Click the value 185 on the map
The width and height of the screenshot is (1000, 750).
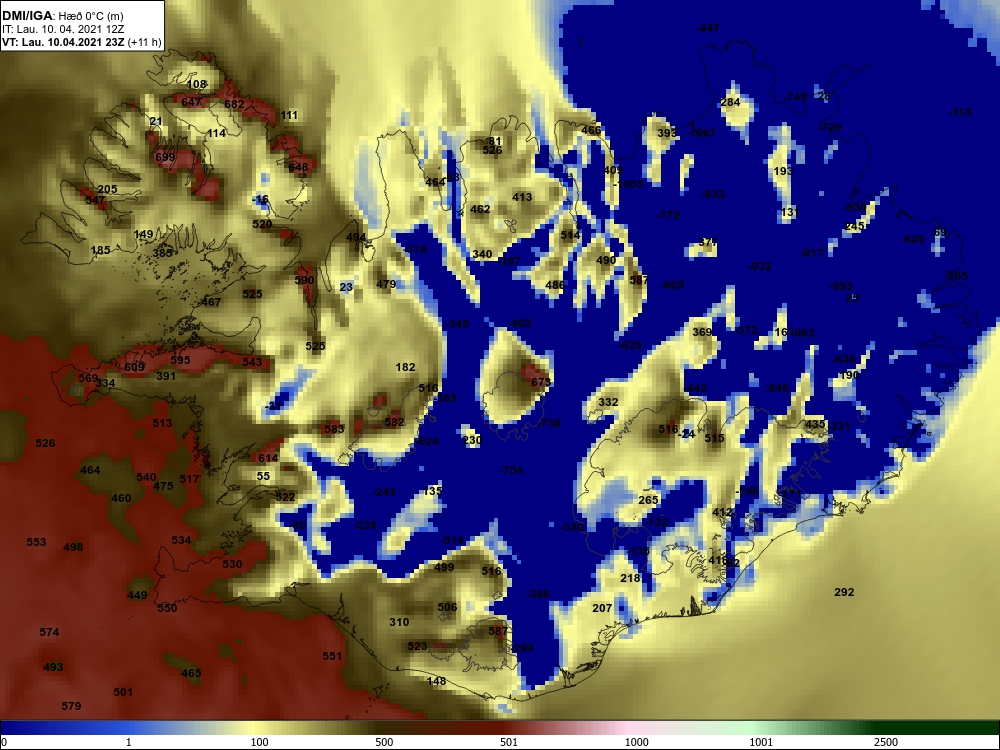[x=101, y=250]
